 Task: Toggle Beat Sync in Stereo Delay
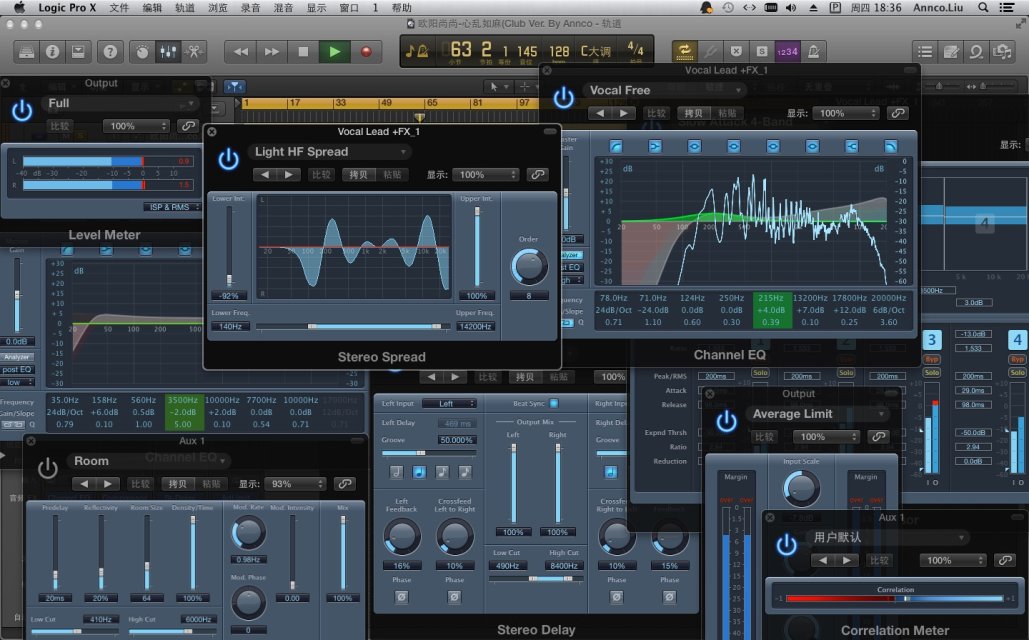(x=553, y=403)
